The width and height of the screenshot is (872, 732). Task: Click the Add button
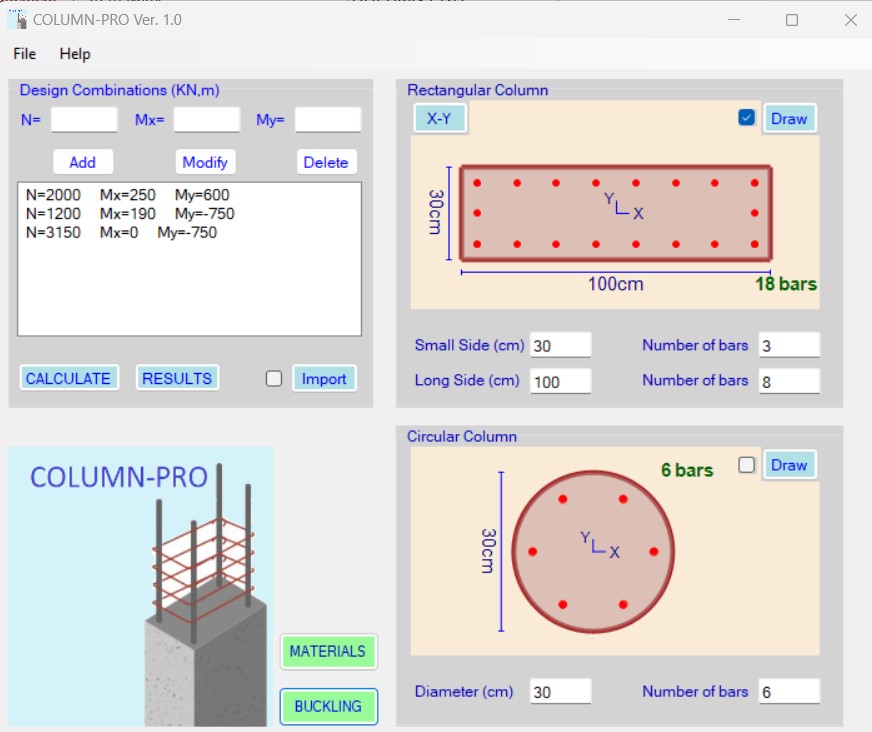coord(83,162)
